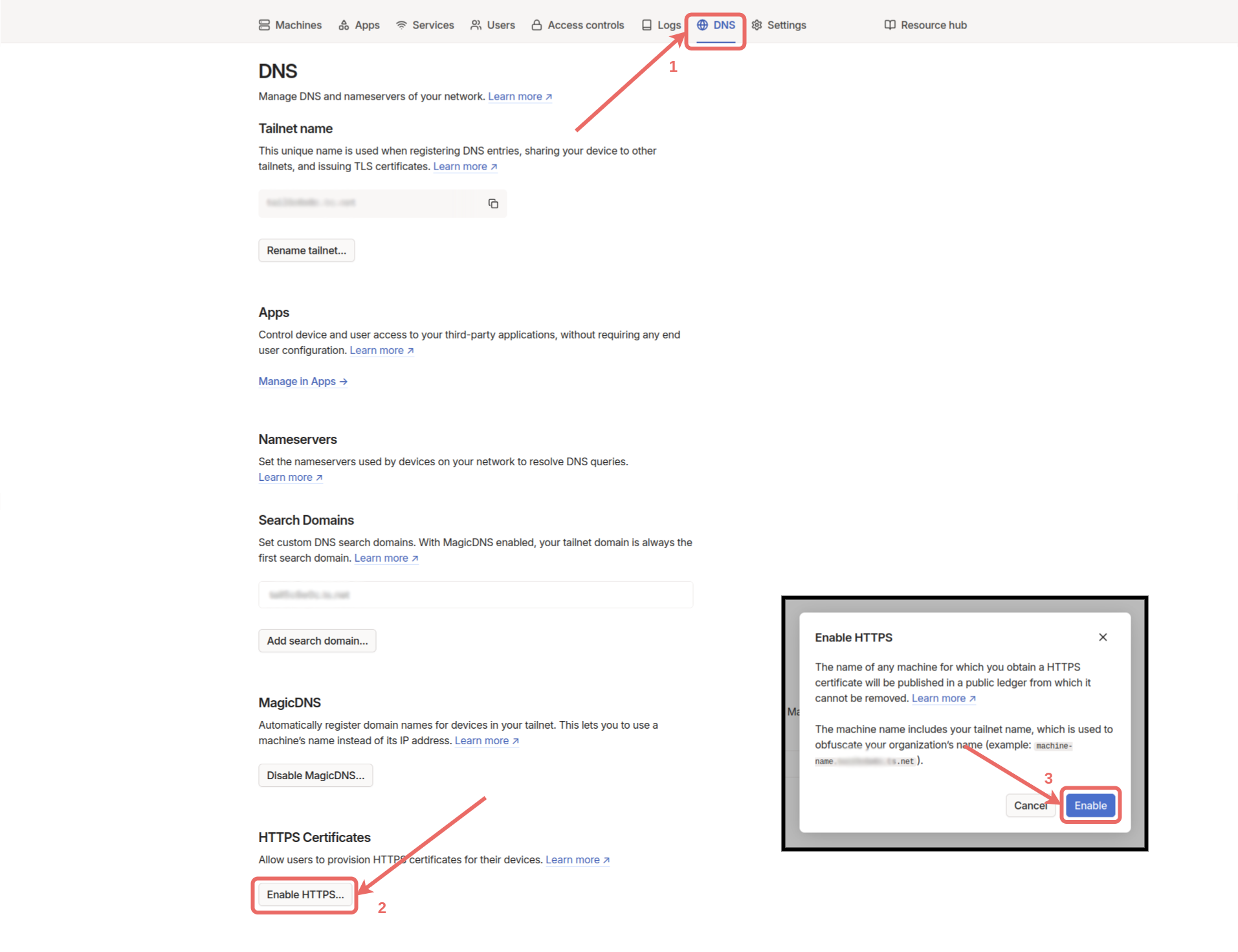The width and height of the screenshot is (1238, 952).
Task: Click the Enable HTTPS dialog title
Action: click(x=854, y=637)
